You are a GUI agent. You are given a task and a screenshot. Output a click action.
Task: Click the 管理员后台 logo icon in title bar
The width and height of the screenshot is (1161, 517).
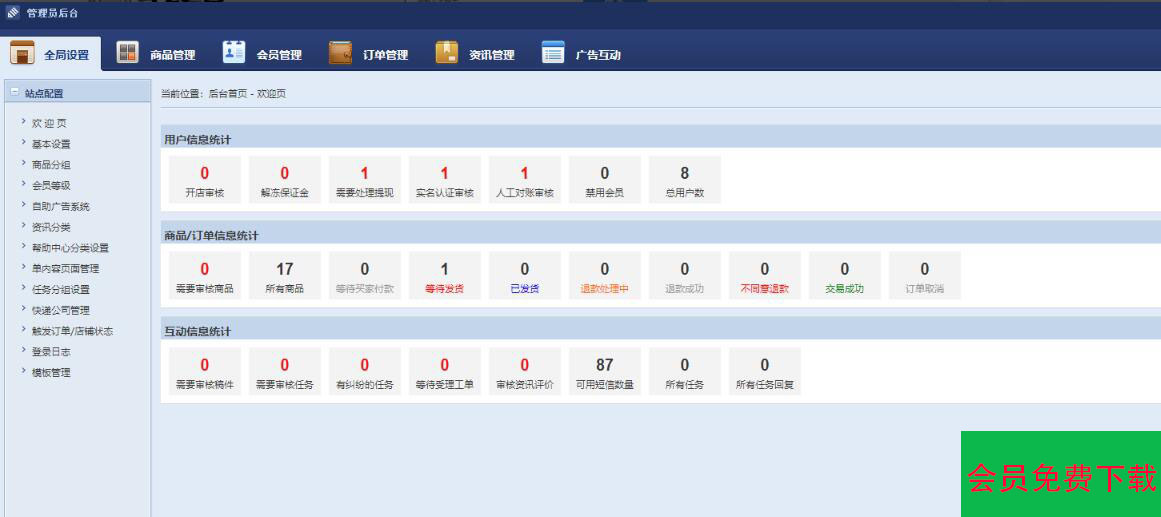(x=13, y=13)
